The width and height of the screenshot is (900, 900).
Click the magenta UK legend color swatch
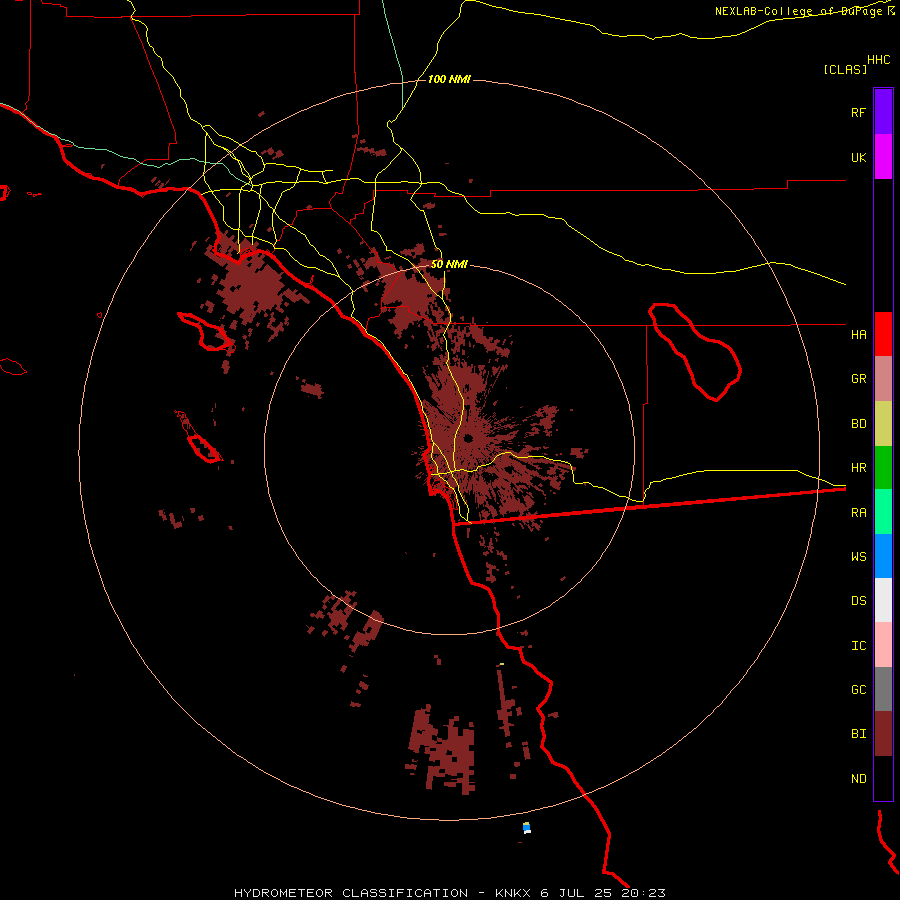point(883,157)
